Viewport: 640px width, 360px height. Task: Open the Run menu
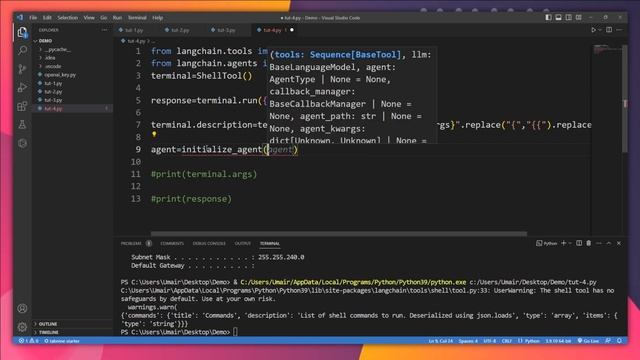click(117, 18)
